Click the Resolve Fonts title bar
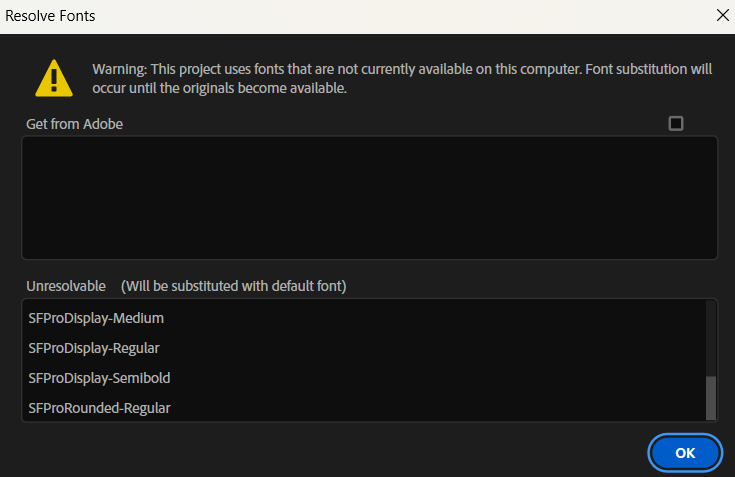 tap(300, 16)
